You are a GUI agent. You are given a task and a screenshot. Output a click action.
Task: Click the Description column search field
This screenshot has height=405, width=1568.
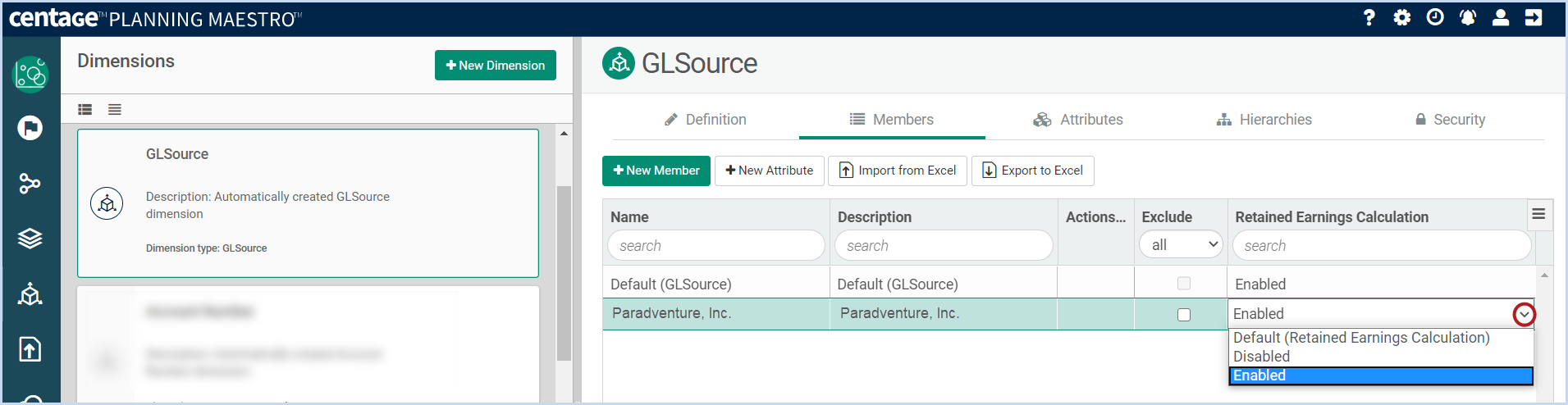pyautogui.click(x=944, y=245)
